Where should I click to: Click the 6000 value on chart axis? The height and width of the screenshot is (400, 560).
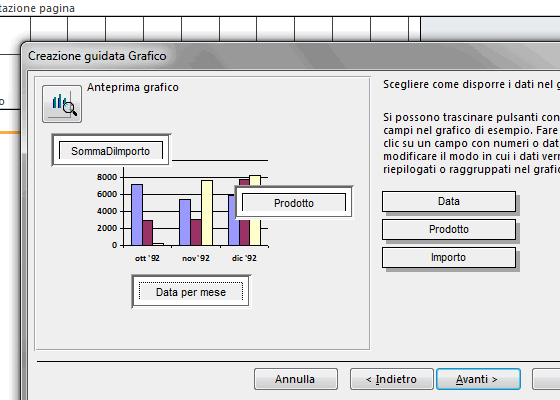107,194
